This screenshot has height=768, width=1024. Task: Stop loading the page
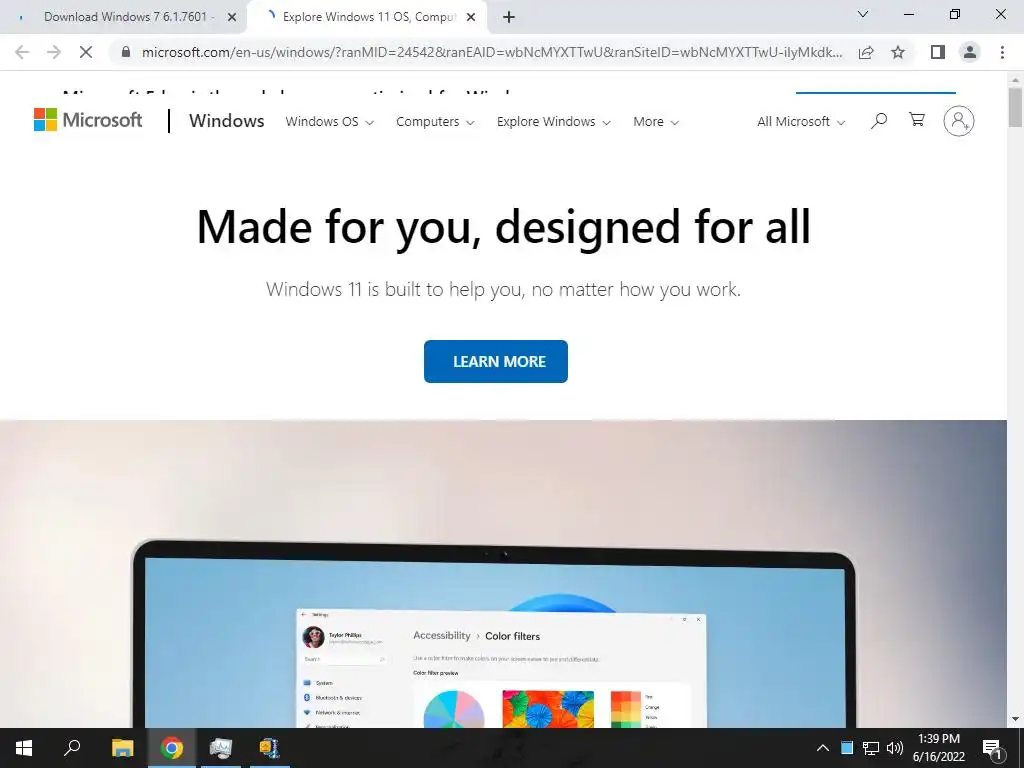pyautogui.click(x=86, y=52)
